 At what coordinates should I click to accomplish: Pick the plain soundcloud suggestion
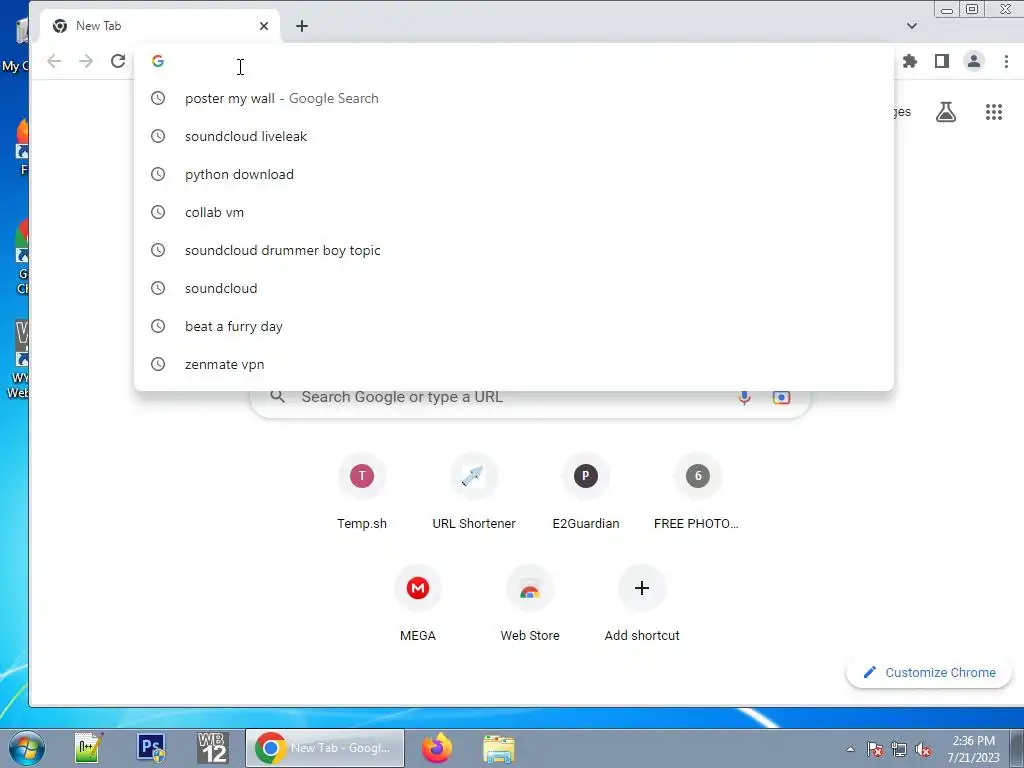point(513,288)
